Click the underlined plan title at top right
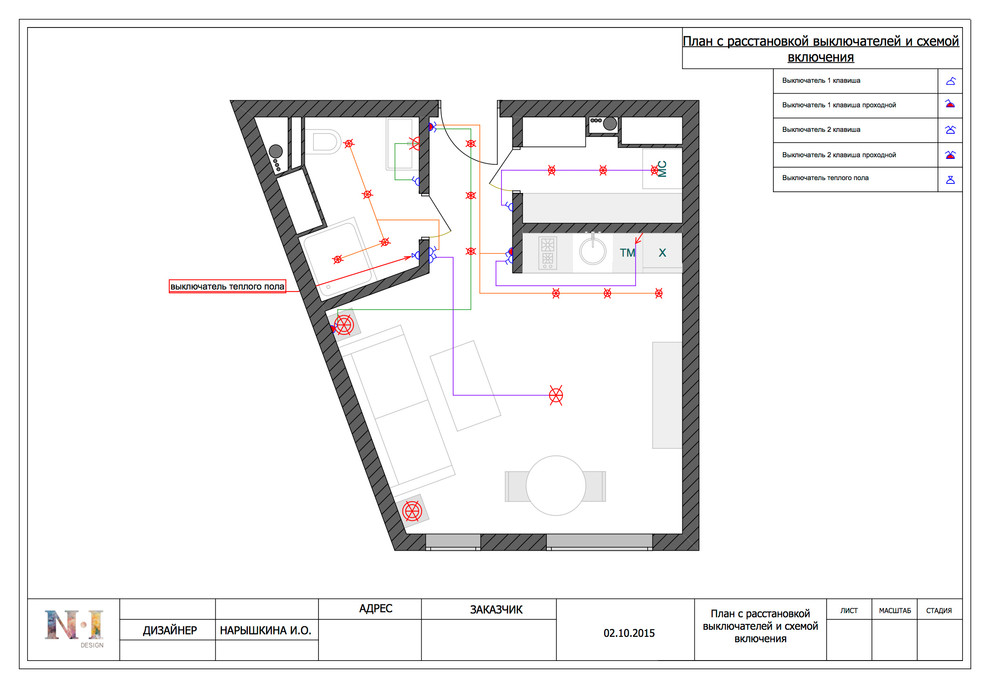Screen dimensions: 990x688 [x=820, y=49]
